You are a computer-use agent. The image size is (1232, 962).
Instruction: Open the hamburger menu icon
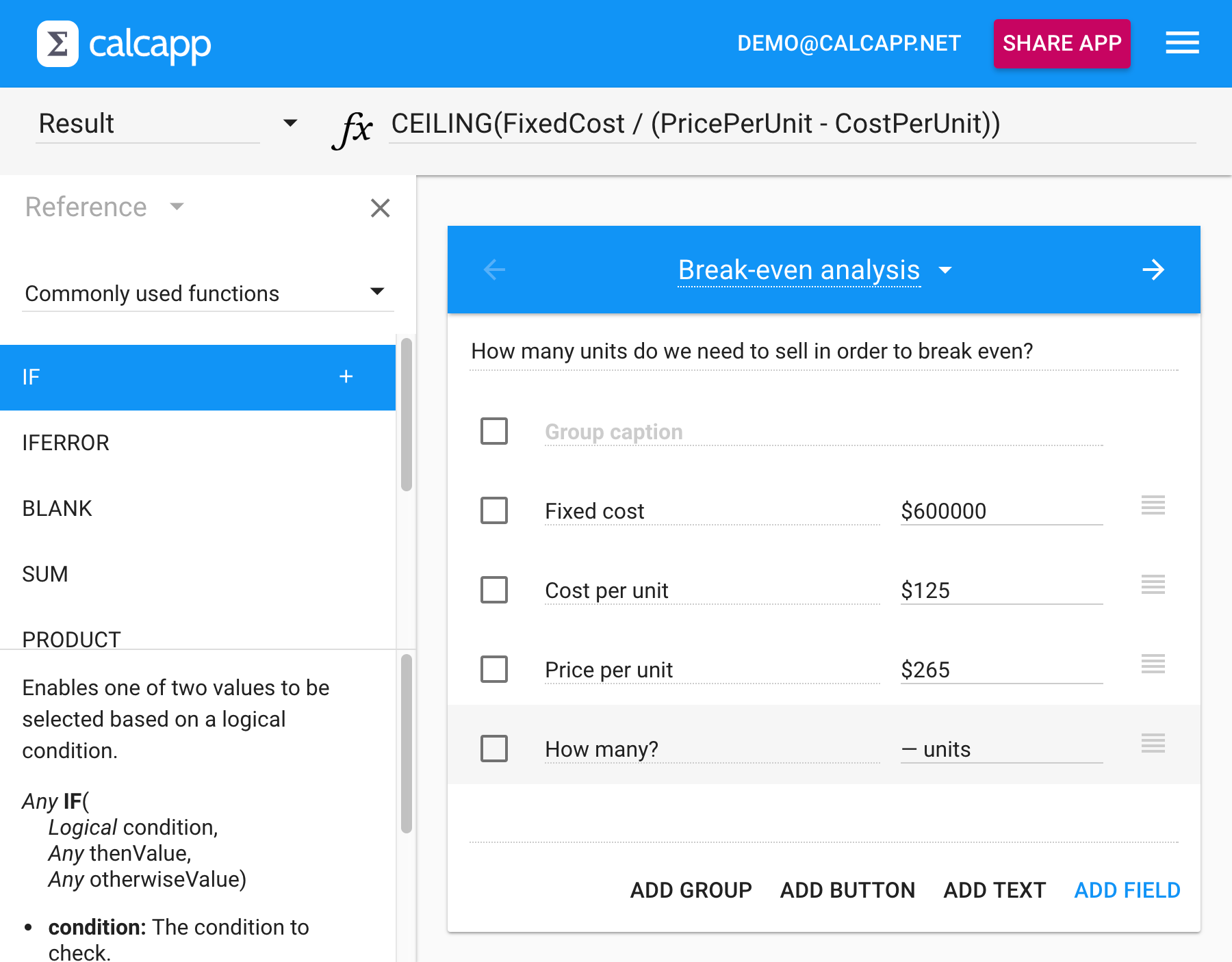(x=1182, y=43)
